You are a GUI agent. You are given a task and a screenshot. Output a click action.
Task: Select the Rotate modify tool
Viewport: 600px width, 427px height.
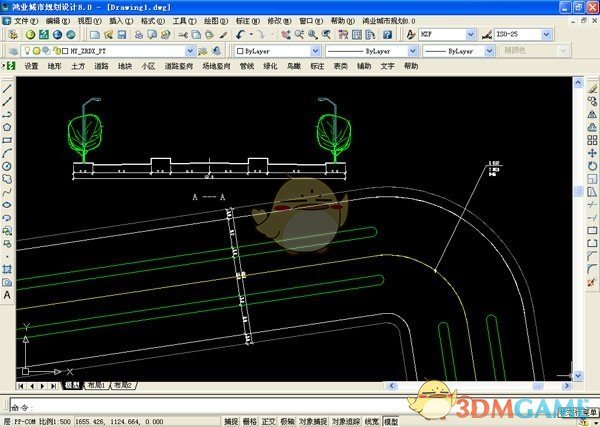(x=592, y=166)
